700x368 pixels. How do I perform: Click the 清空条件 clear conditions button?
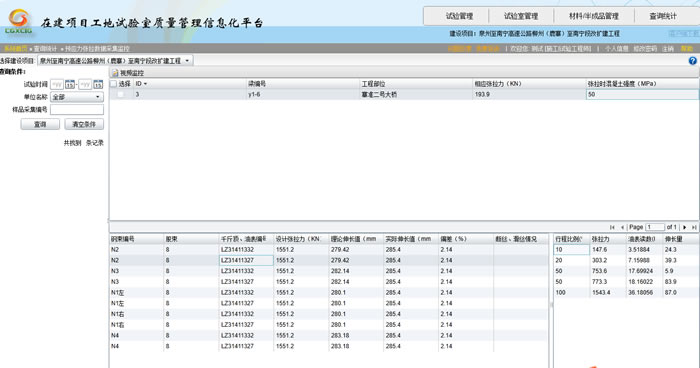(84, 124)
